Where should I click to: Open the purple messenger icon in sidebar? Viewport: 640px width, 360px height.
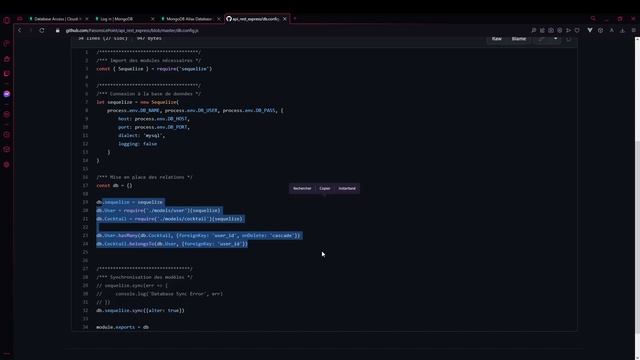point(7,94)
